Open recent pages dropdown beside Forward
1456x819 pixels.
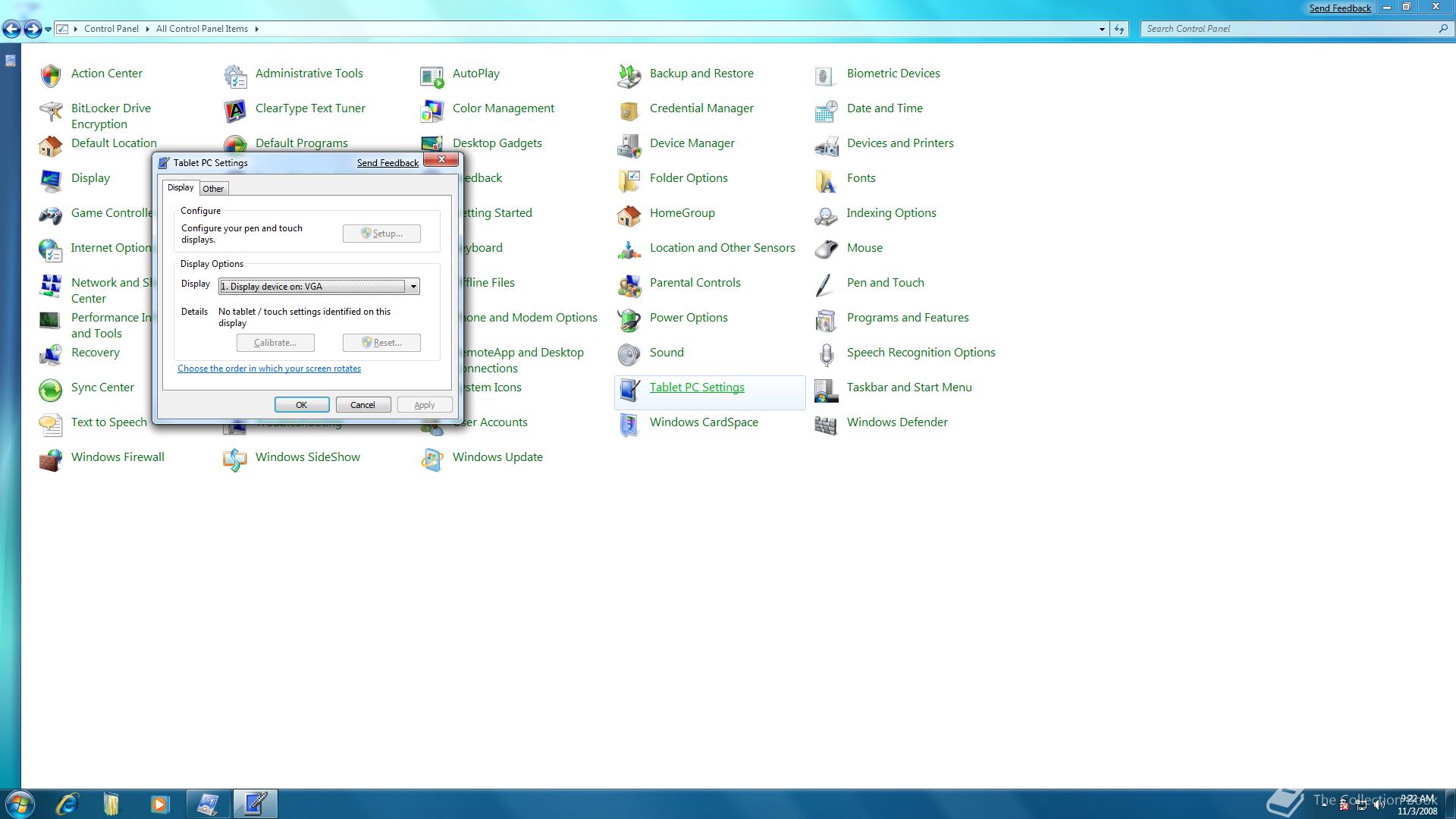point(48,30)
